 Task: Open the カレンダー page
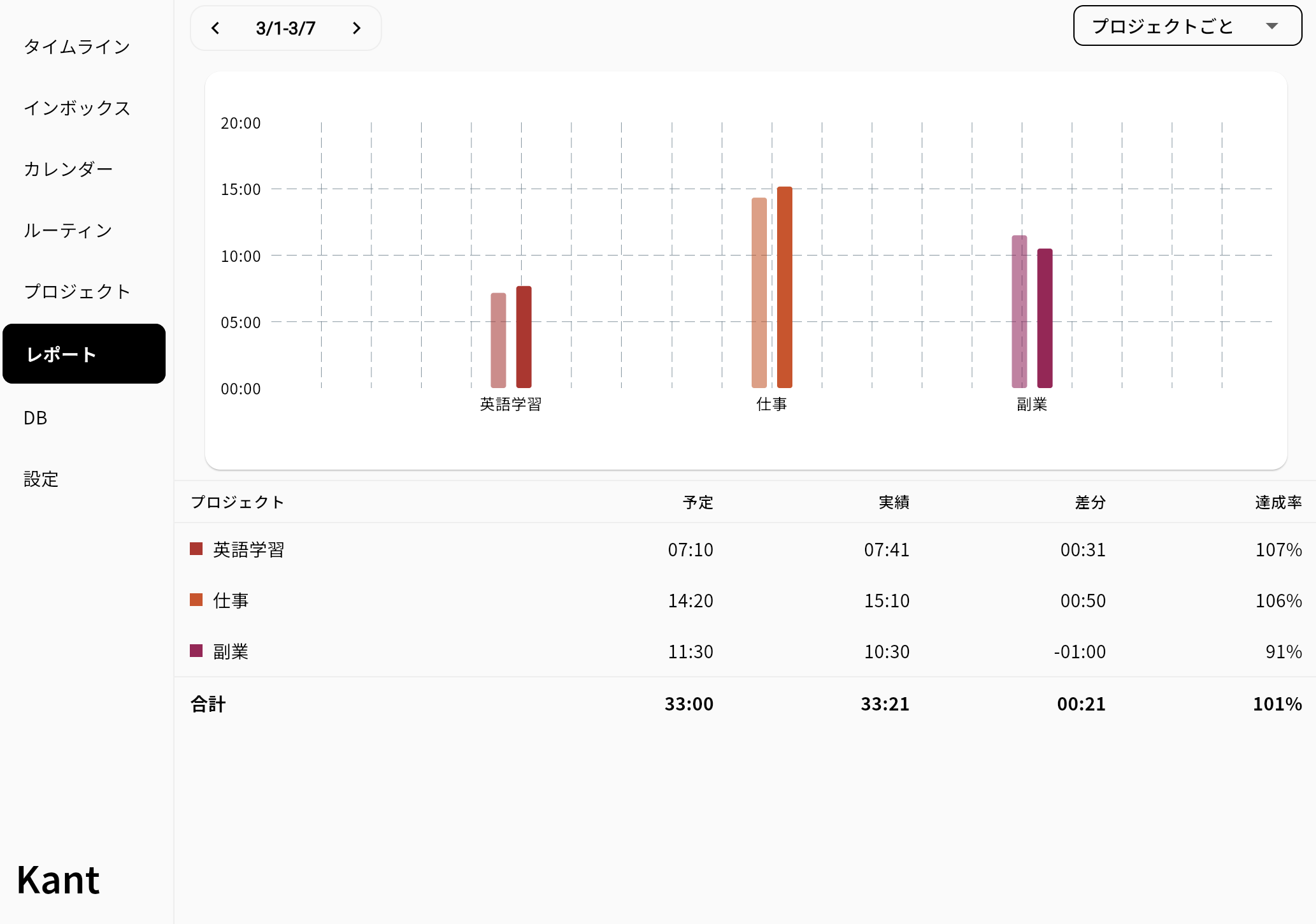pyautogui.click(x=68, y=169)
